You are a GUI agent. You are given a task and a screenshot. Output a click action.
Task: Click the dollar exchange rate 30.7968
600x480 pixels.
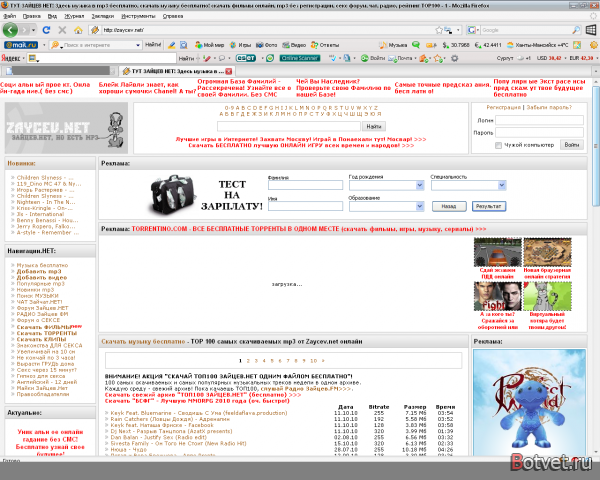456,45
